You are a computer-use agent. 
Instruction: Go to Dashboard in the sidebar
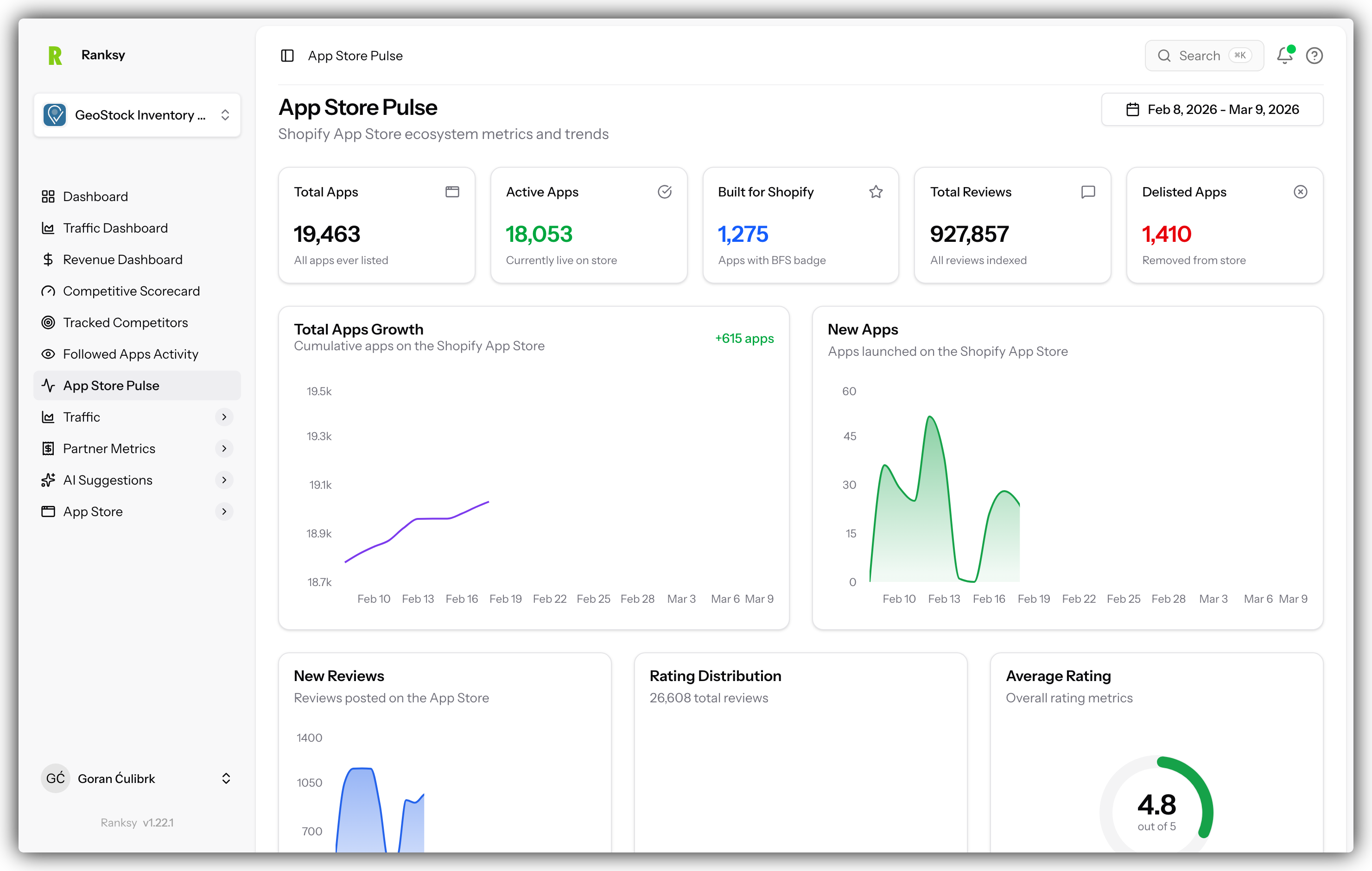tap(137, 196)
